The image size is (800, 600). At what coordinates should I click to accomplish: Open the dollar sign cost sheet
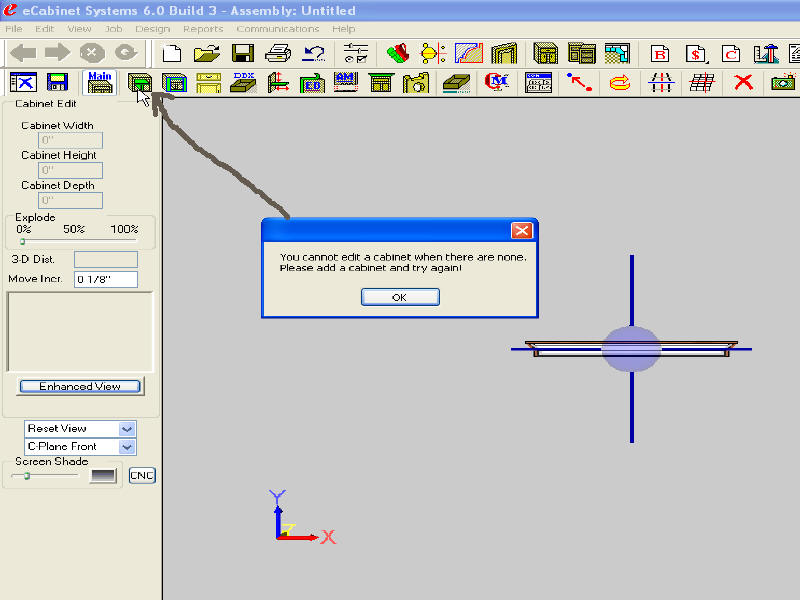[x=696, y=54]
